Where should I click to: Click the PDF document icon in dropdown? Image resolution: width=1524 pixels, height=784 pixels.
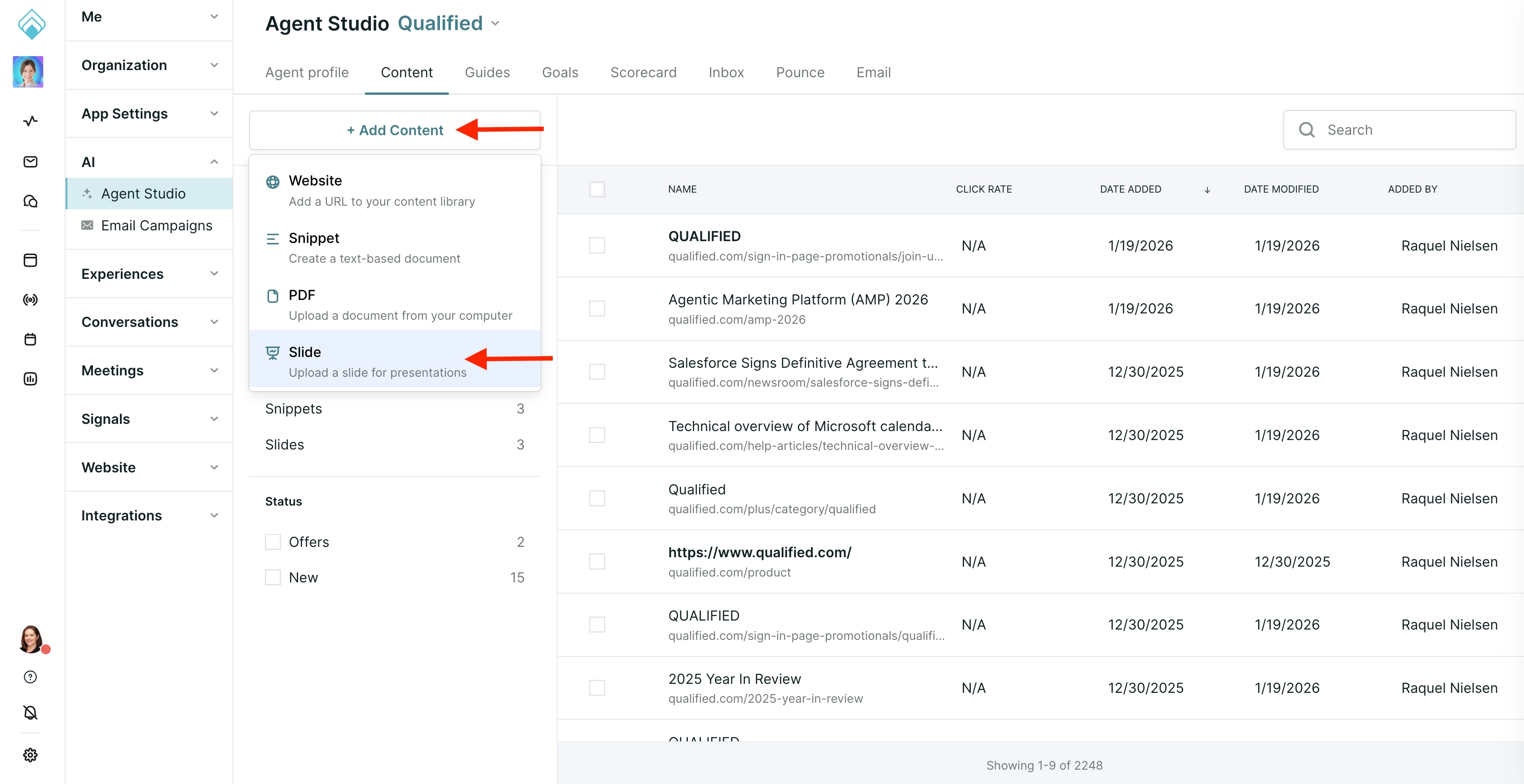[x=273, y=296]
